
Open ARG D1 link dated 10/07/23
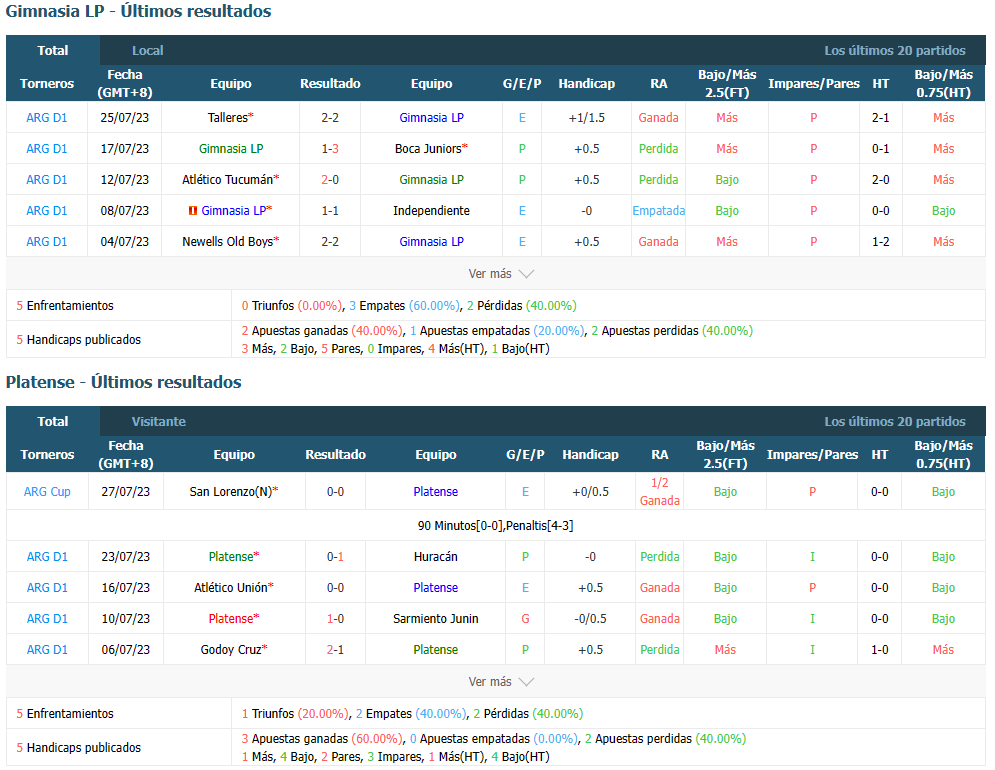[x=47, y=619]
